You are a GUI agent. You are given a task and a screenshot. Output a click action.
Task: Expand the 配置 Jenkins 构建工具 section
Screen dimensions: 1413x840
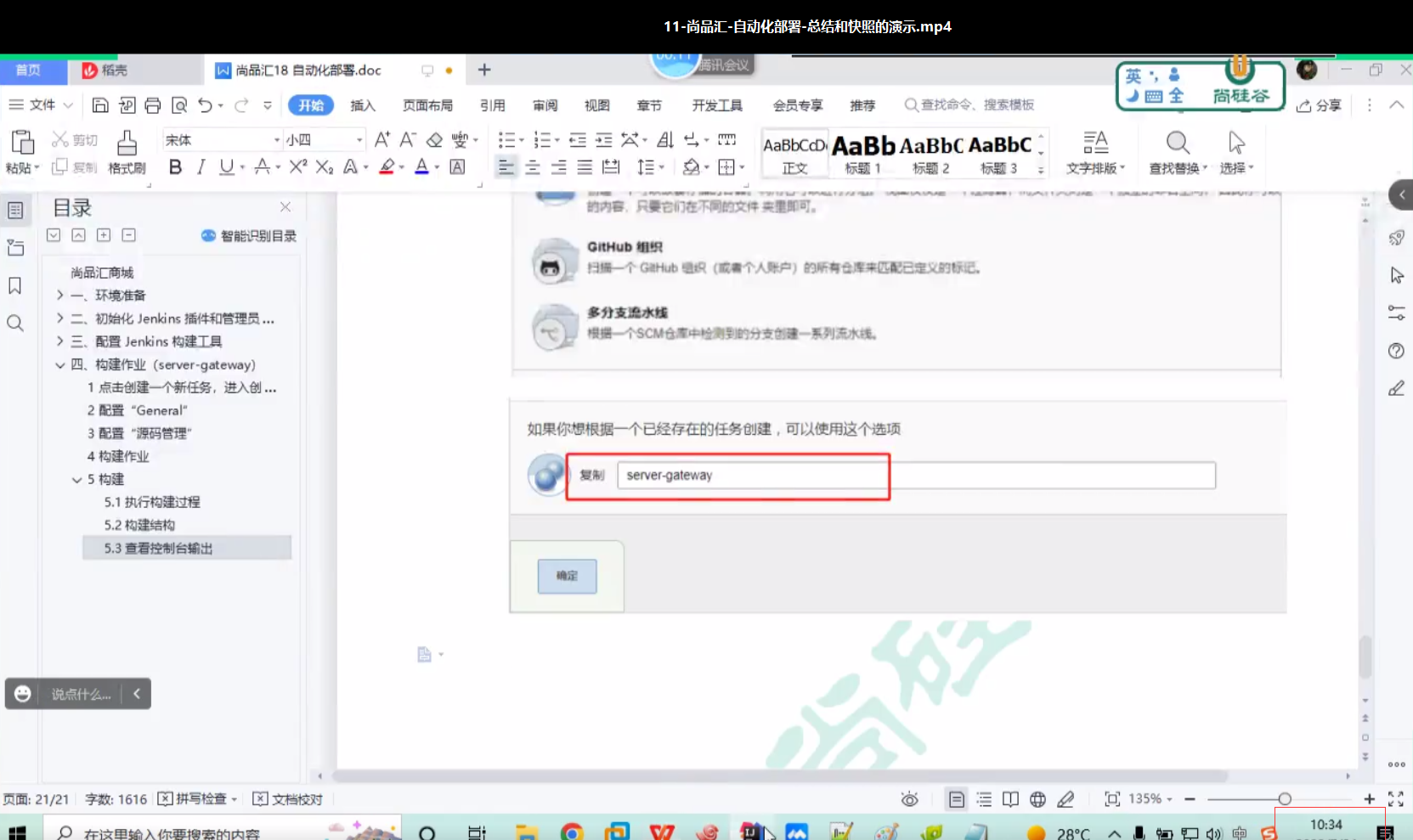point(60,341)
